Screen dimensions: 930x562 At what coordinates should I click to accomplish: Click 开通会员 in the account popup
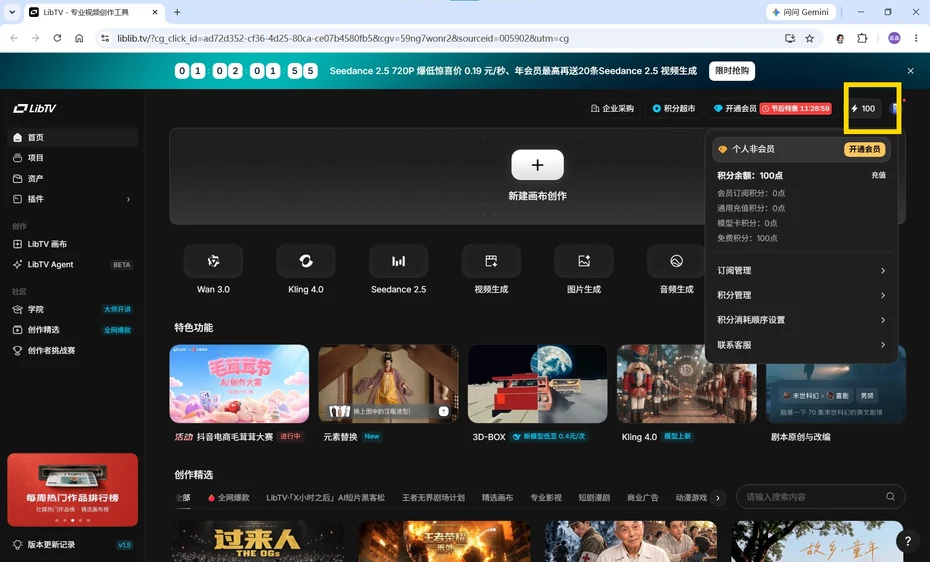[864, 149]
